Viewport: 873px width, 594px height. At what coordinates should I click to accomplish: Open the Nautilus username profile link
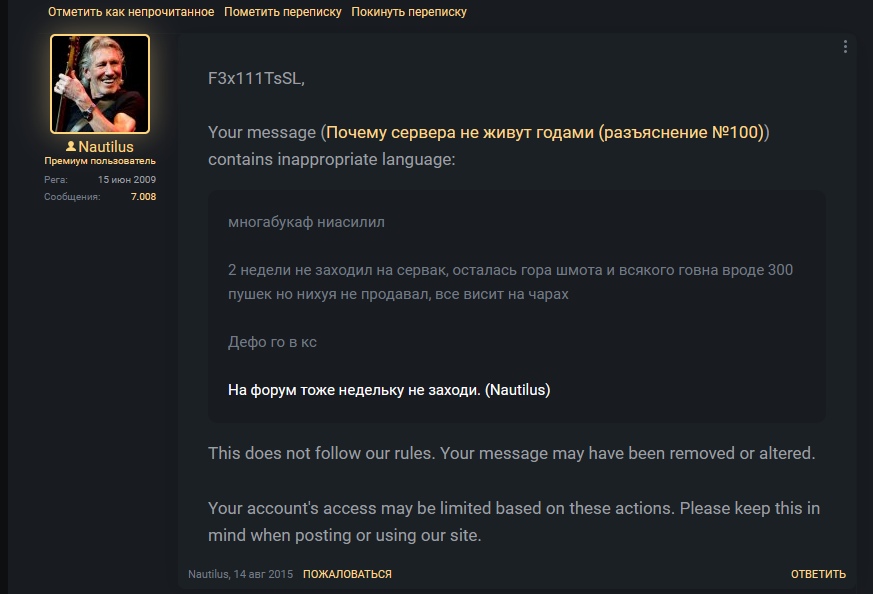(x=106, y=146)
